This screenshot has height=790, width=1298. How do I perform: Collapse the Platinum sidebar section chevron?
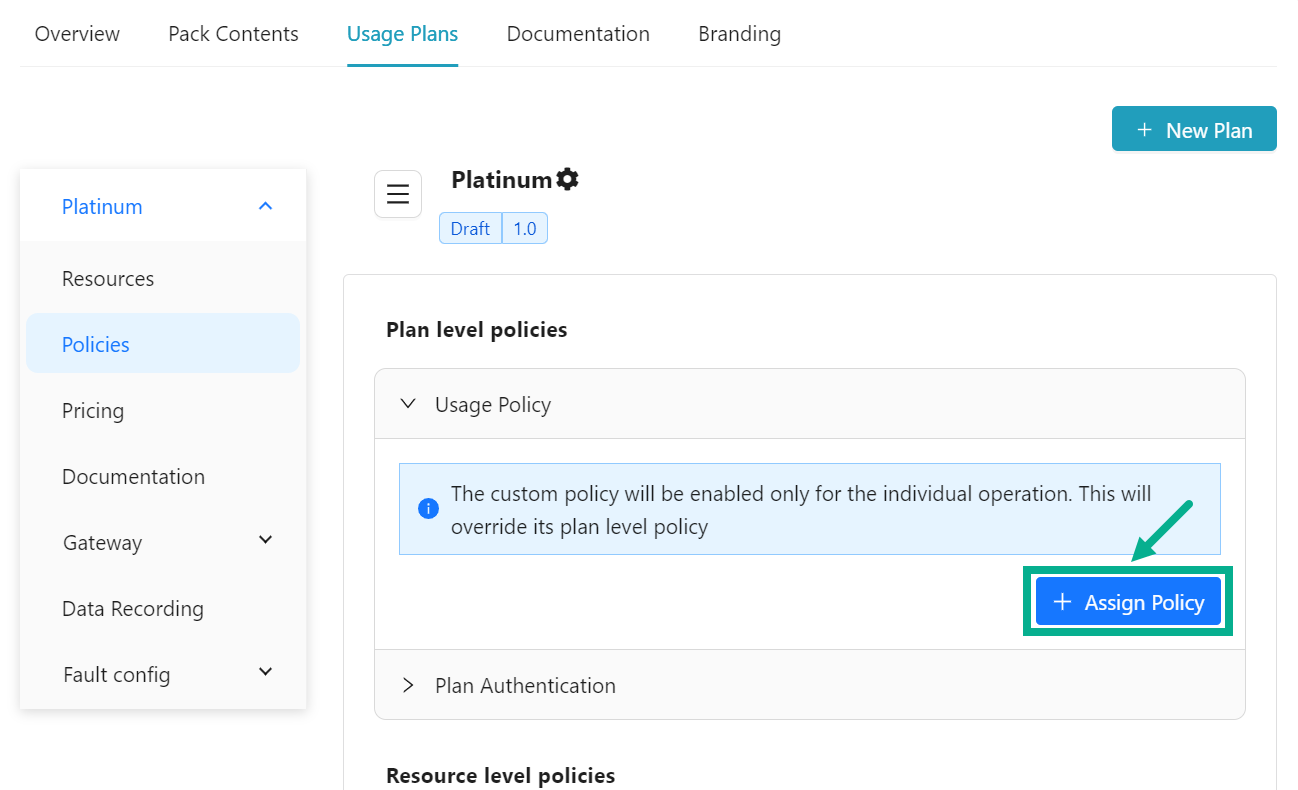(265, 206)
